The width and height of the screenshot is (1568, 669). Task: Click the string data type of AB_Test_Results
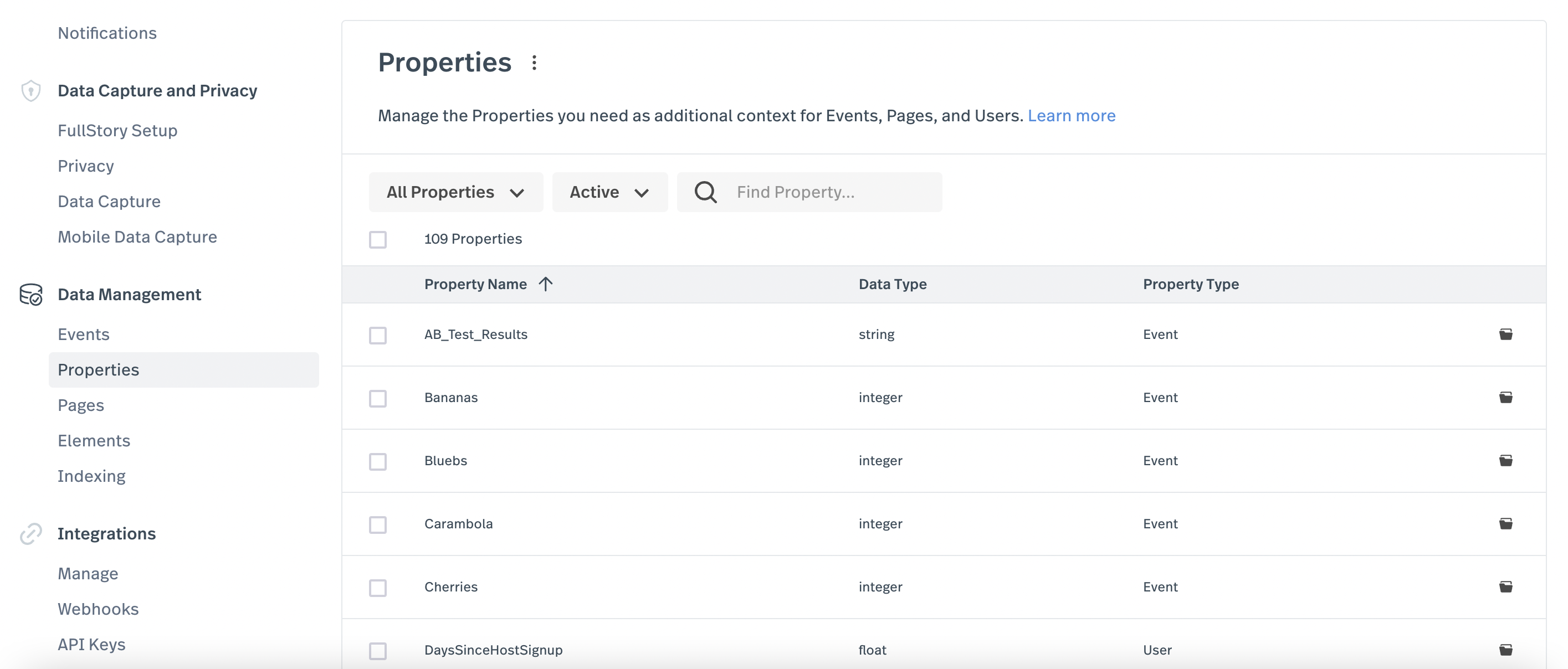[876, 334]
